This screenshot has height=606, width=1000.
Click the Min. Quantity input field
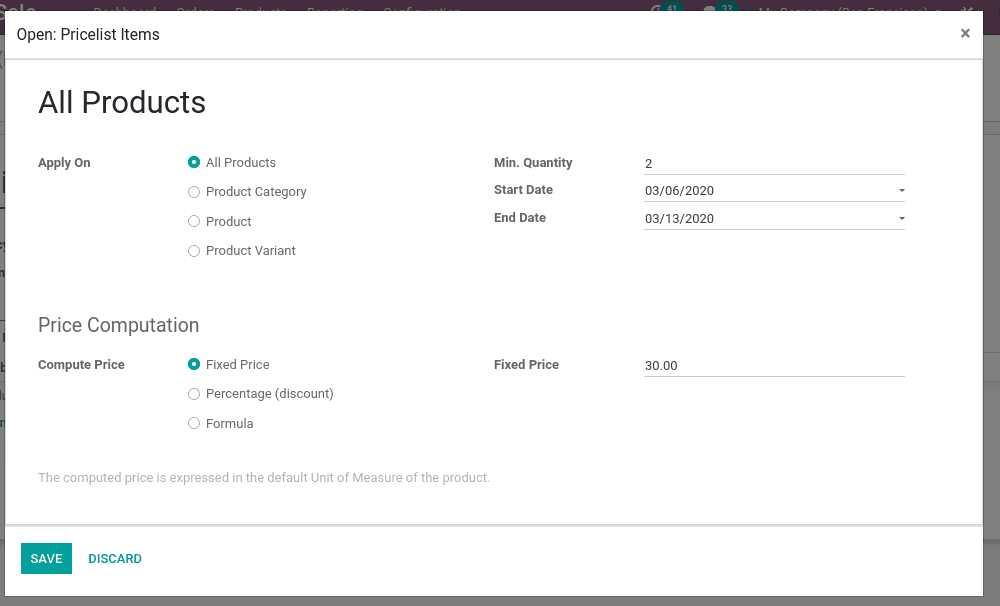click(x=774, y=164)
